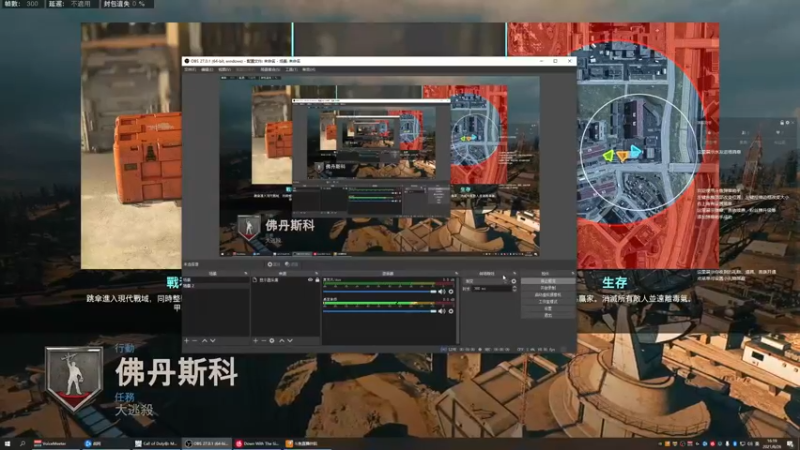Screen dimensions: 800x450
Task: Open the Edit menu in OBS
Action: click(x=207, y=69)
